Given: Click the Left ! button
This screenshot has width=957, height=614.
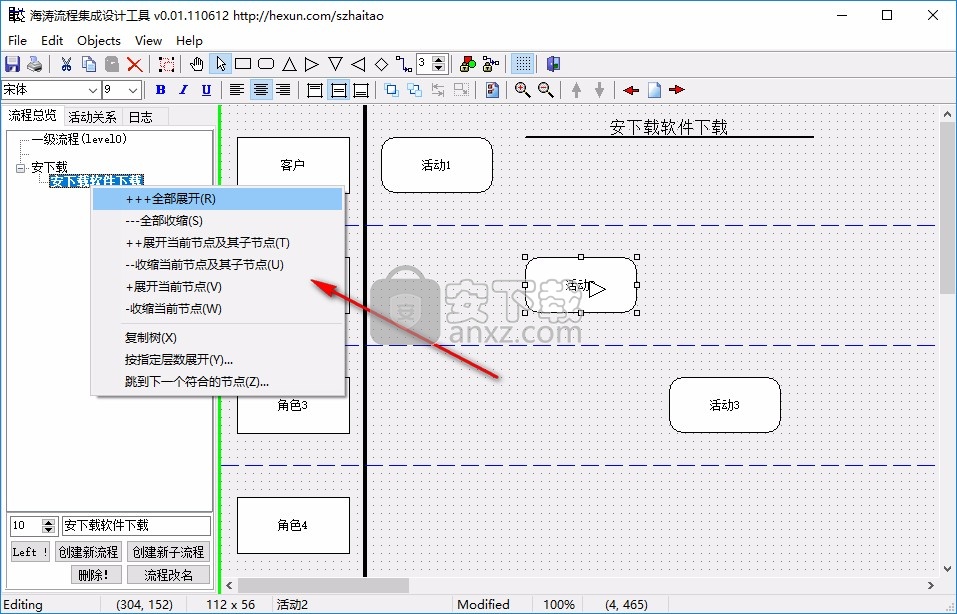Looking at the screenshot, I should (31, 552).
